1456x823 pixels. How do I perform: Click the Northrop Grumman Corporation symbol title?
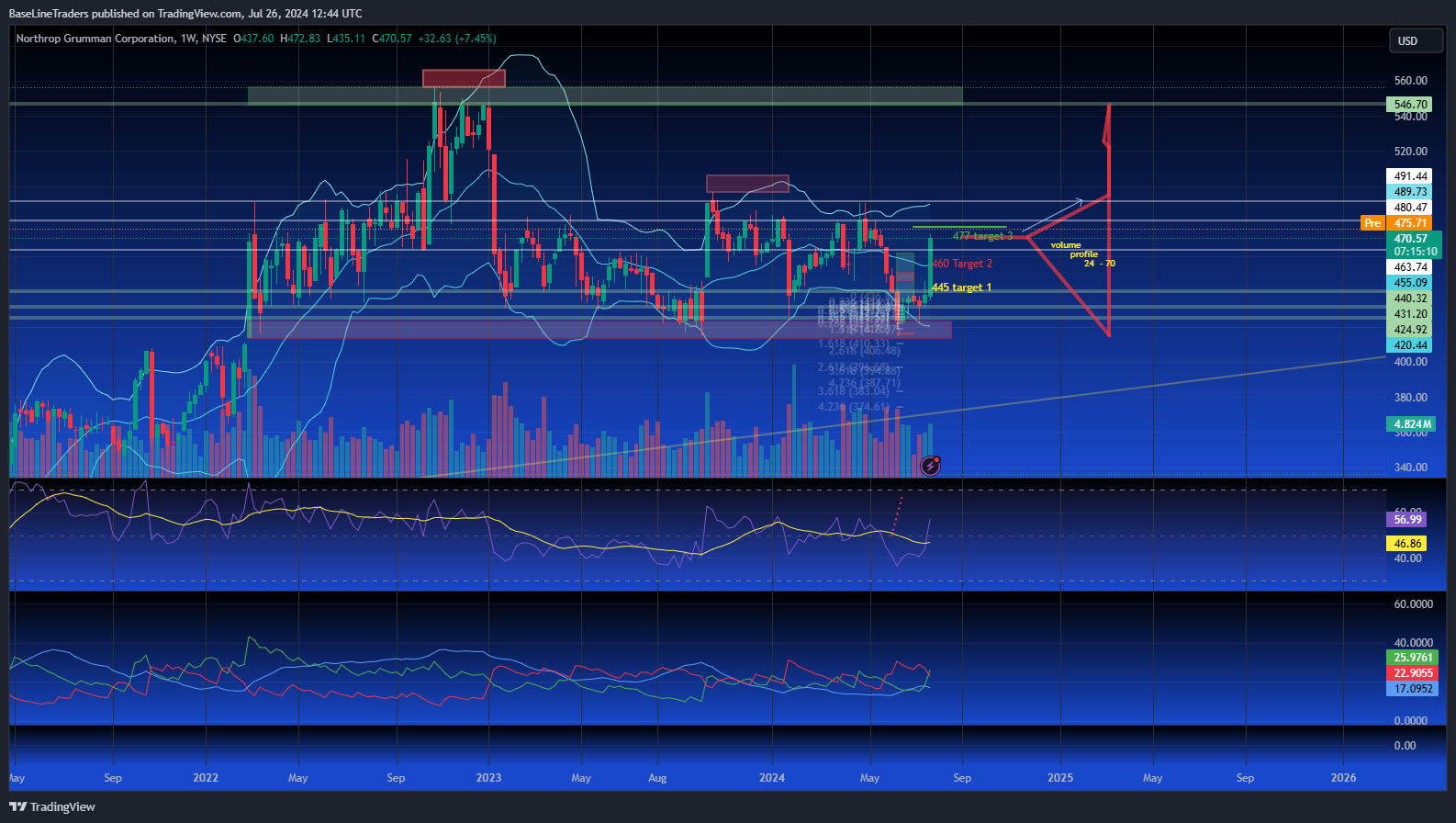[x=95, y=39]
